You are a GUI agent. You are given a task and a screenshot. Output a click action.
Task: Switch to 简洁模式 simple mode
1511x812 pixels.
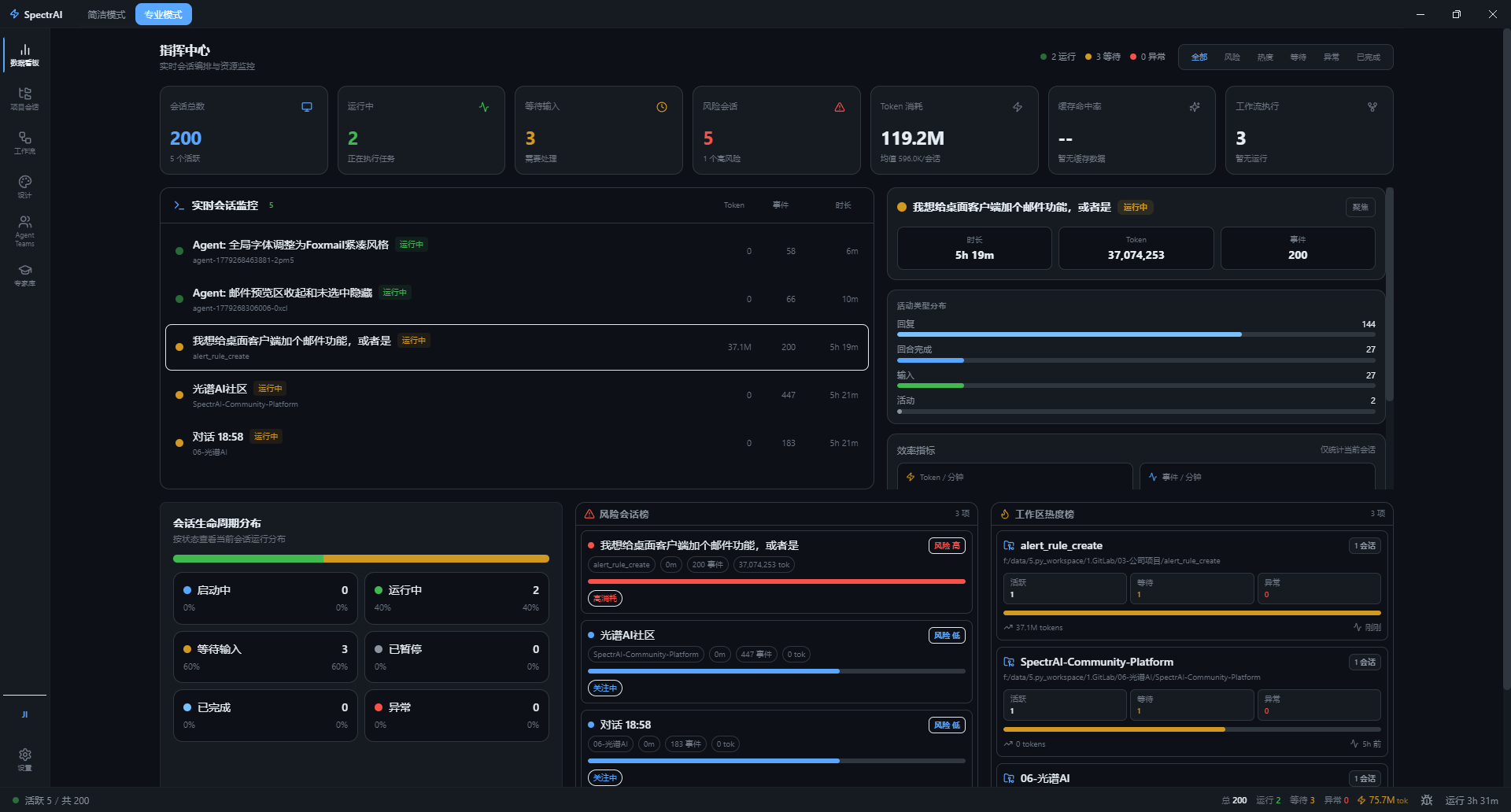coord(106,14)
